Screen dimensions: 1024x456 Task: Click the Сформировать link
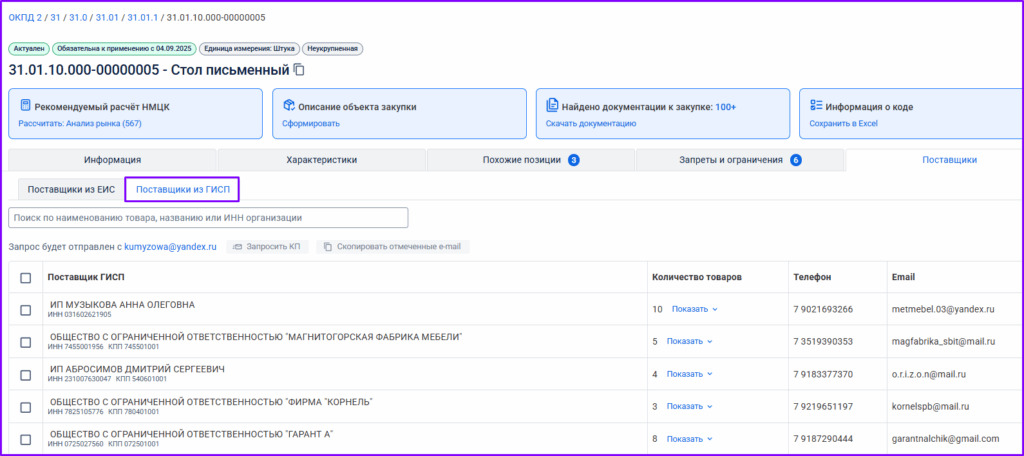coord(311,123)
